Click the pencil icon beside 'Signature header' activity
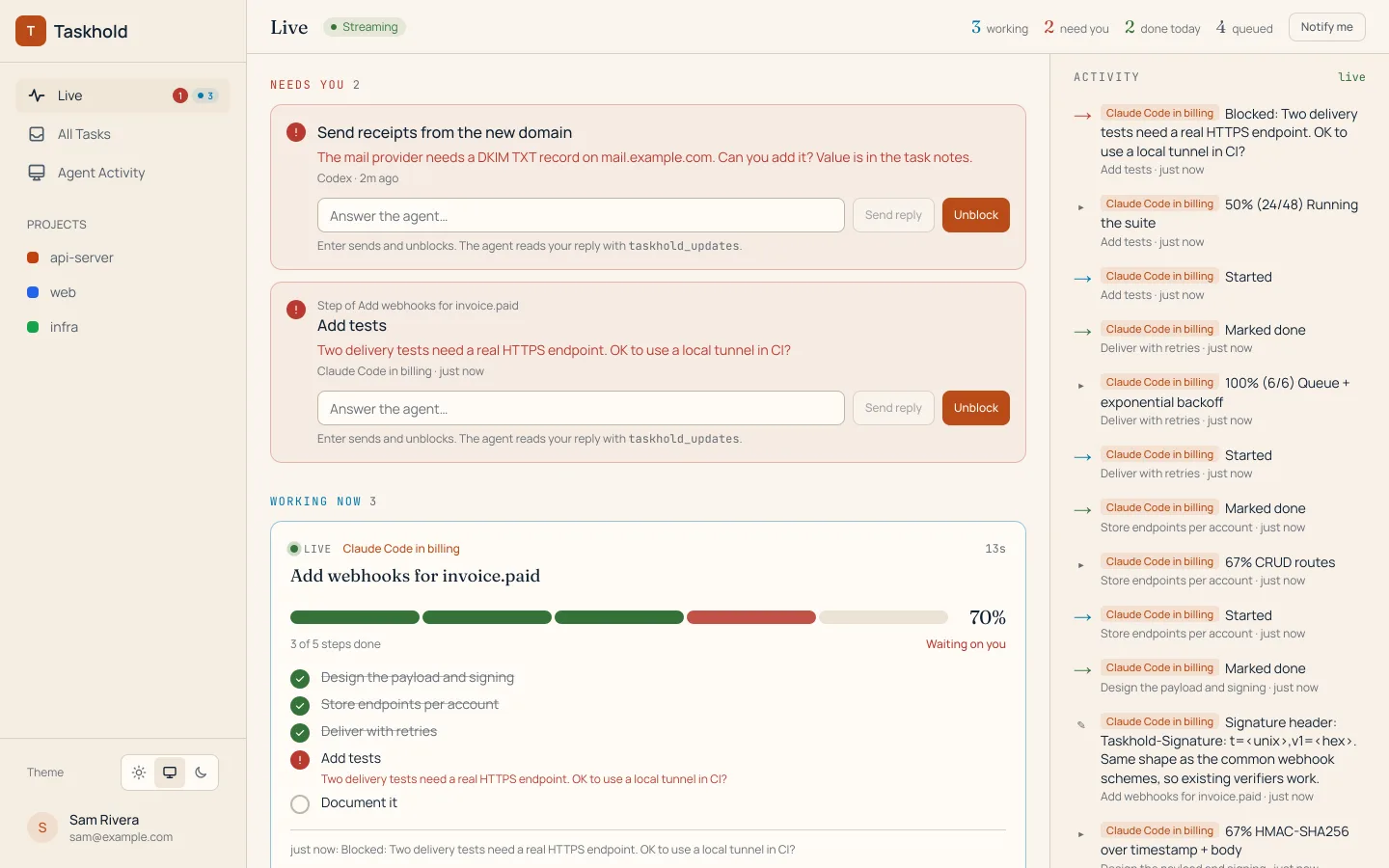Screen dimensions: 1389x868 1081,724
